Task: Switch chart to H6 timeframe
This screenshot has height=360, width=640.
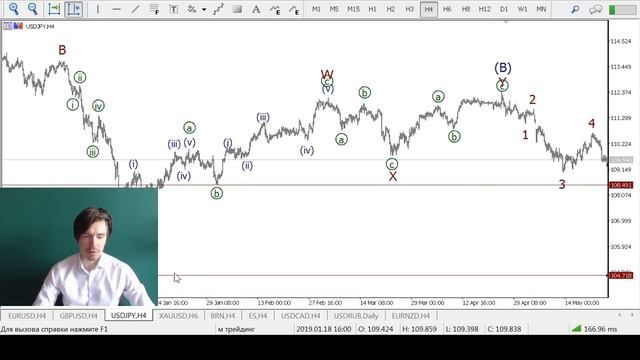Action: (x=447, y=9)
